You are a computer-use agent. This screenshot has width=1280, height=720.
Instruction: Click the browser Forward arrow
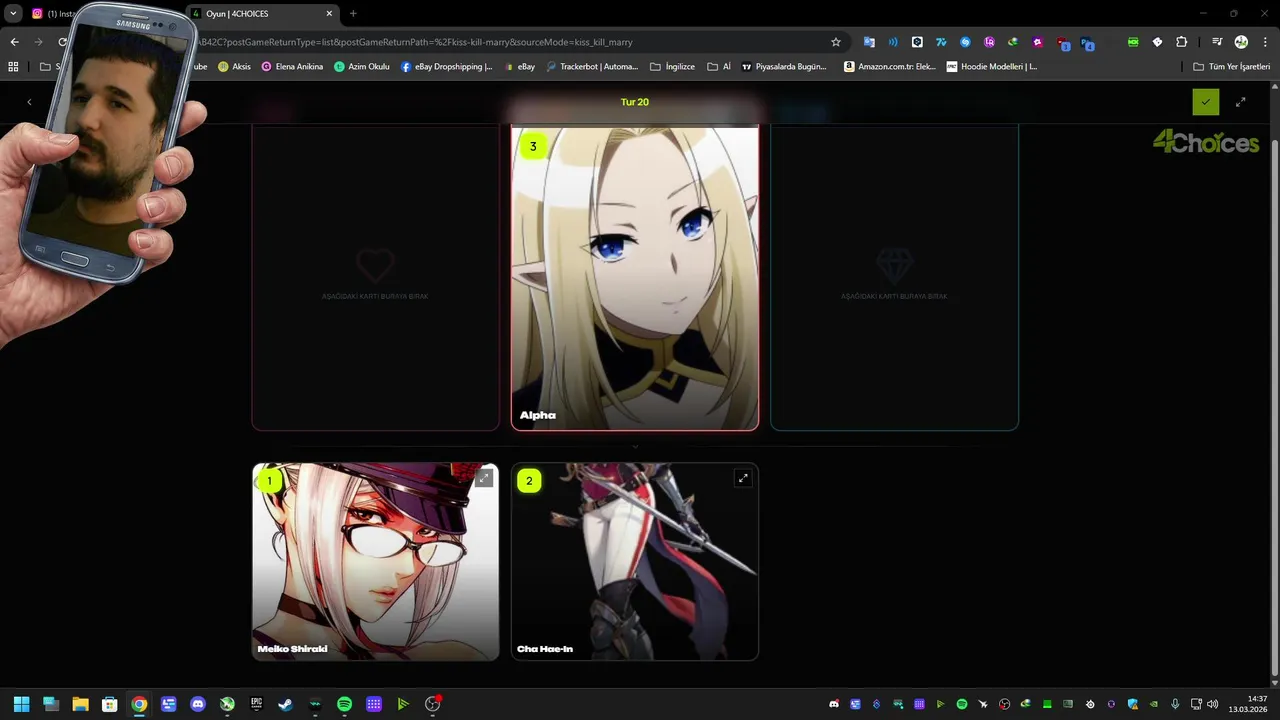(x=38, y=42)
